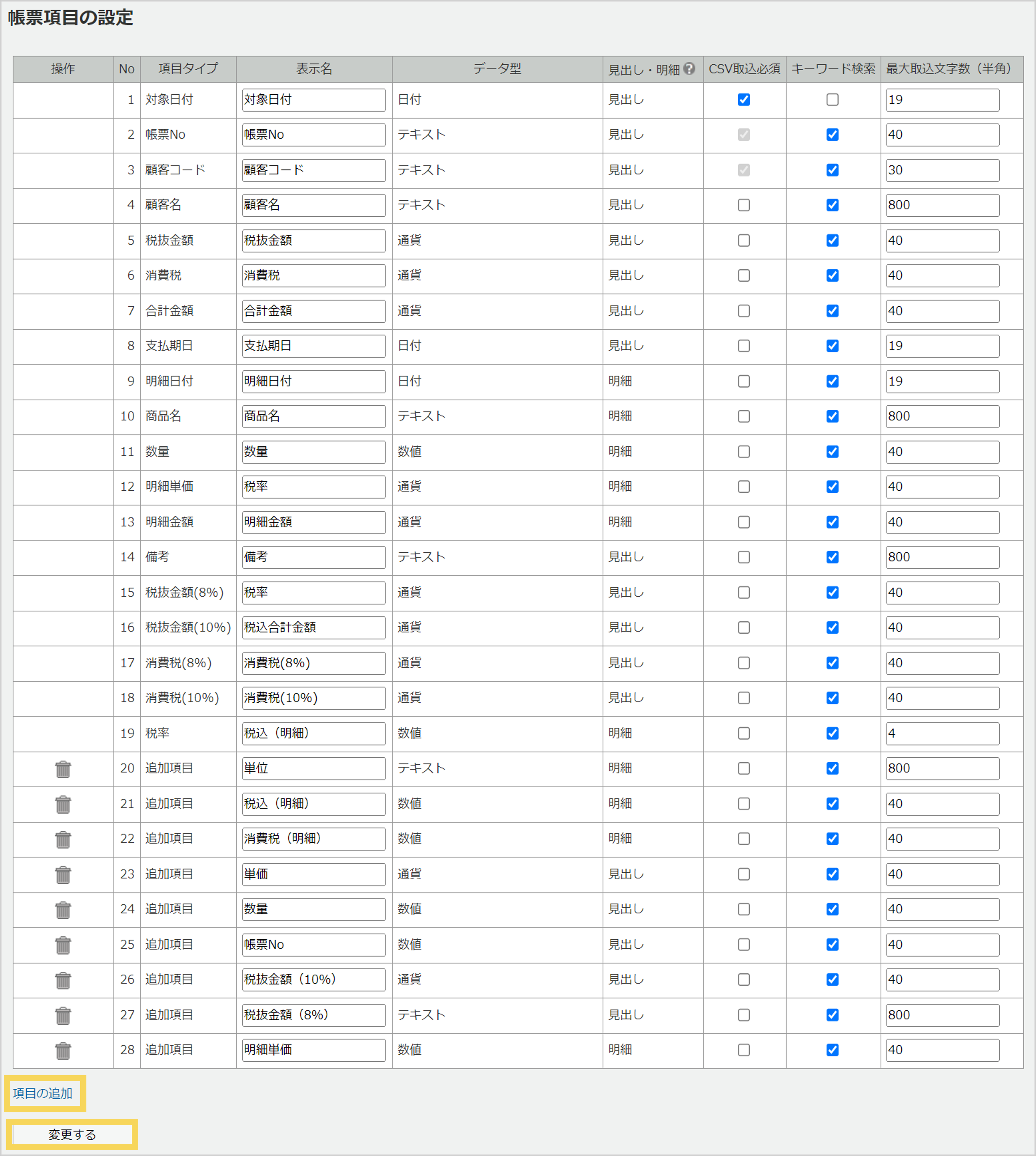Click max length field for row 19 税率
Viewport: 1036px width, 1156px height.
tap(942, 734)
